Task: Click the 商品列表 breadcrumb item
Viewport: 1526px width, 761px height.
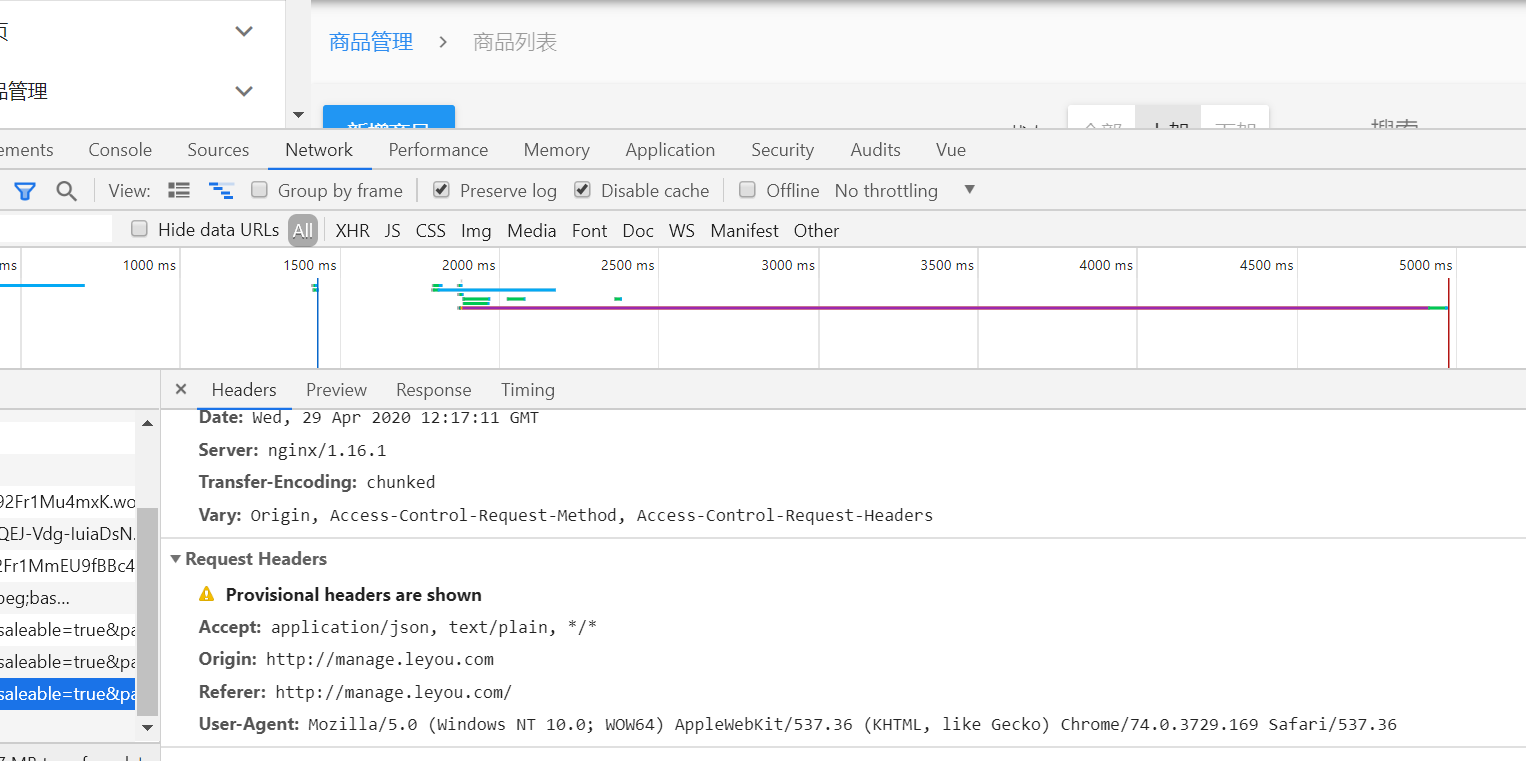Action: 515,42
